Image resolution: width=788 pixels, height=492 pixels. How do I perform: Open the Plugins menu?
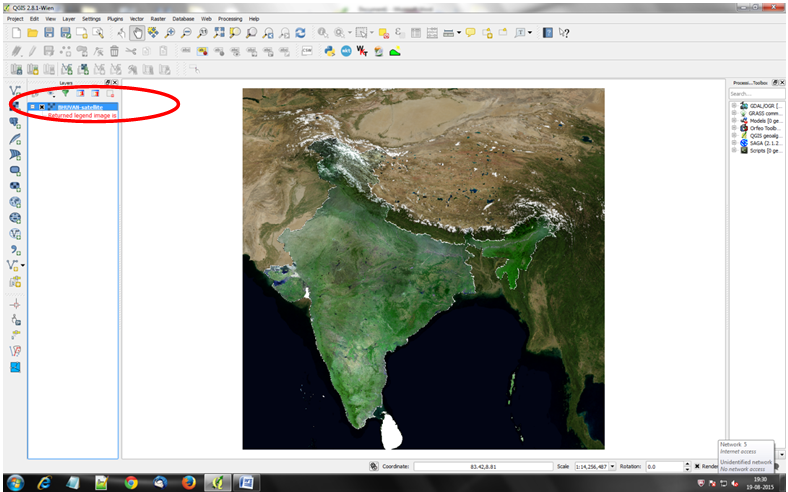115,19
